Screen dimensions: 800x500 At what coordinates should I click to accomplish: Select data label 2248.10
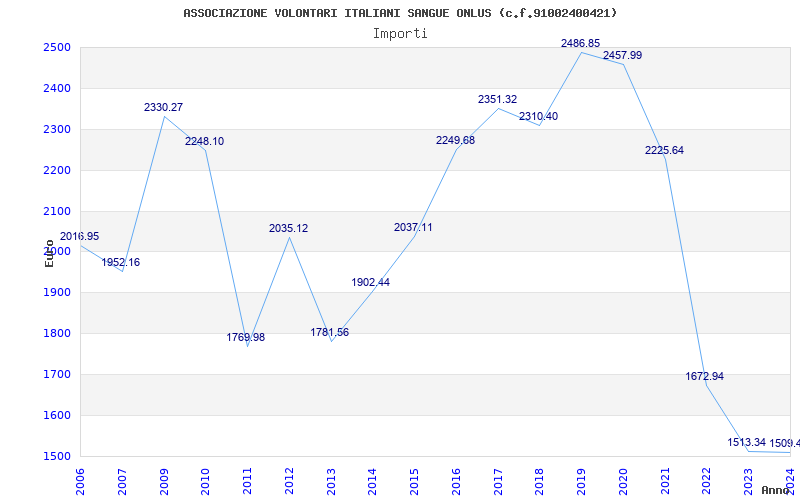pos(204,141)
